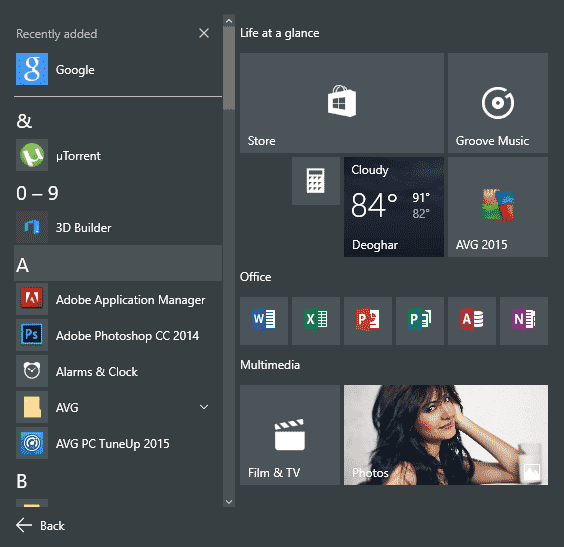Click the scrollbar down arrow

(x=229, y=502)
